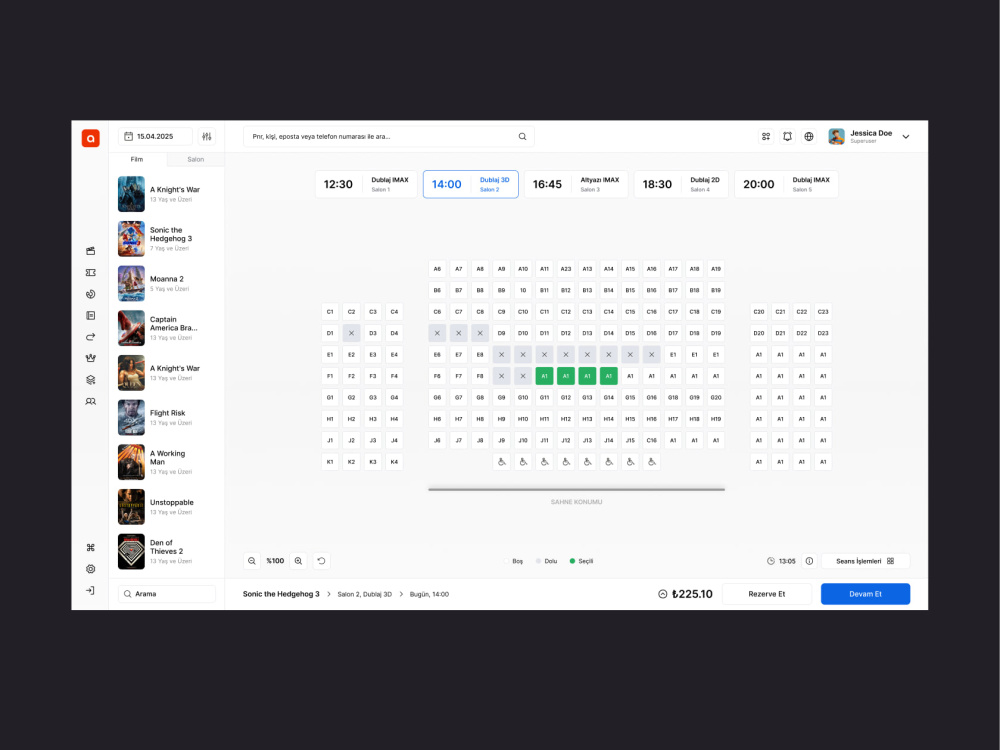Choose the 12:30 Dublaj IMAX session
The width and height of the screenshot is (1000, 750).
point(366,184)
